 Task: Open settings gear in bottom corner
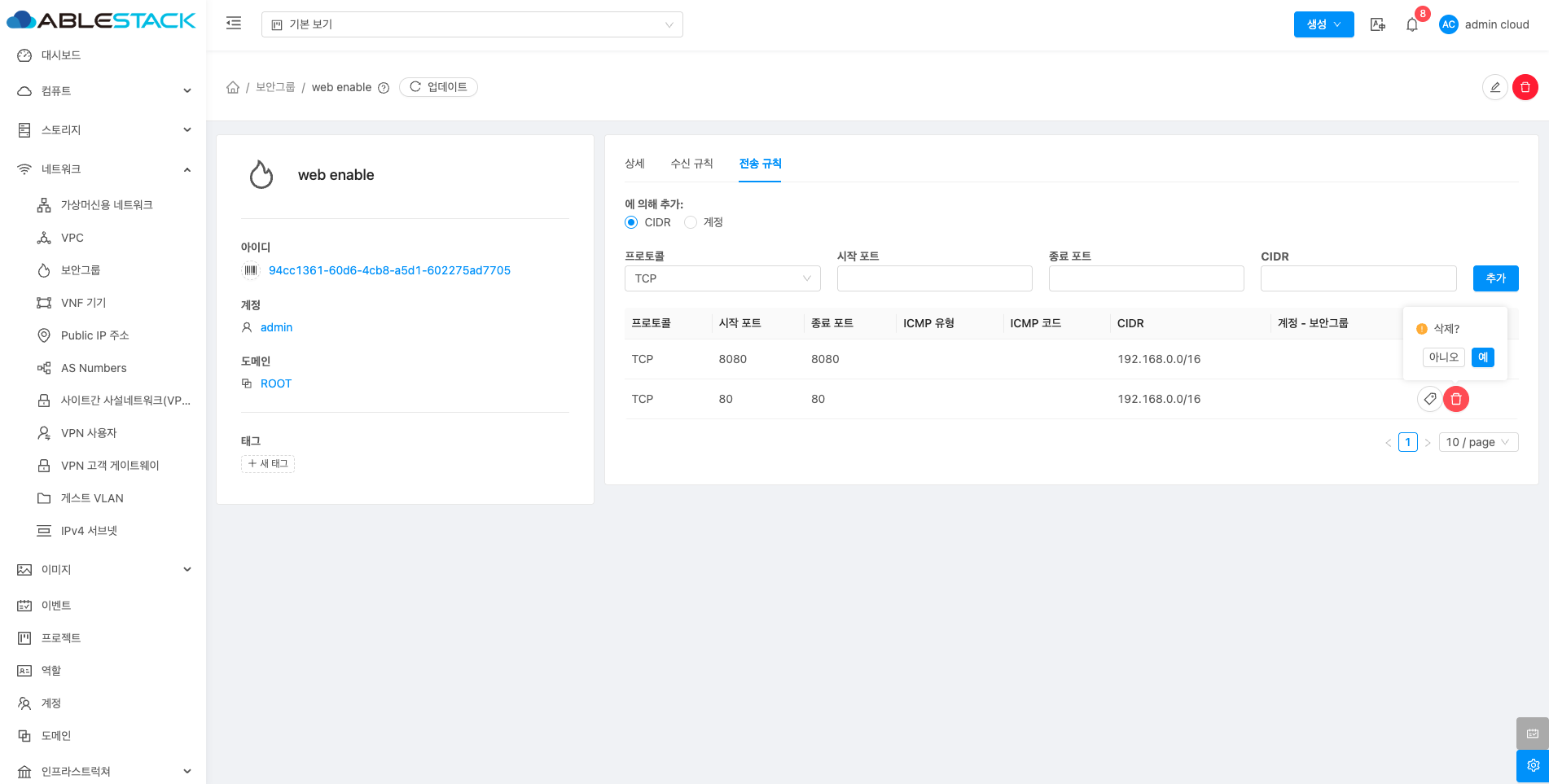tap(1532, 765)
